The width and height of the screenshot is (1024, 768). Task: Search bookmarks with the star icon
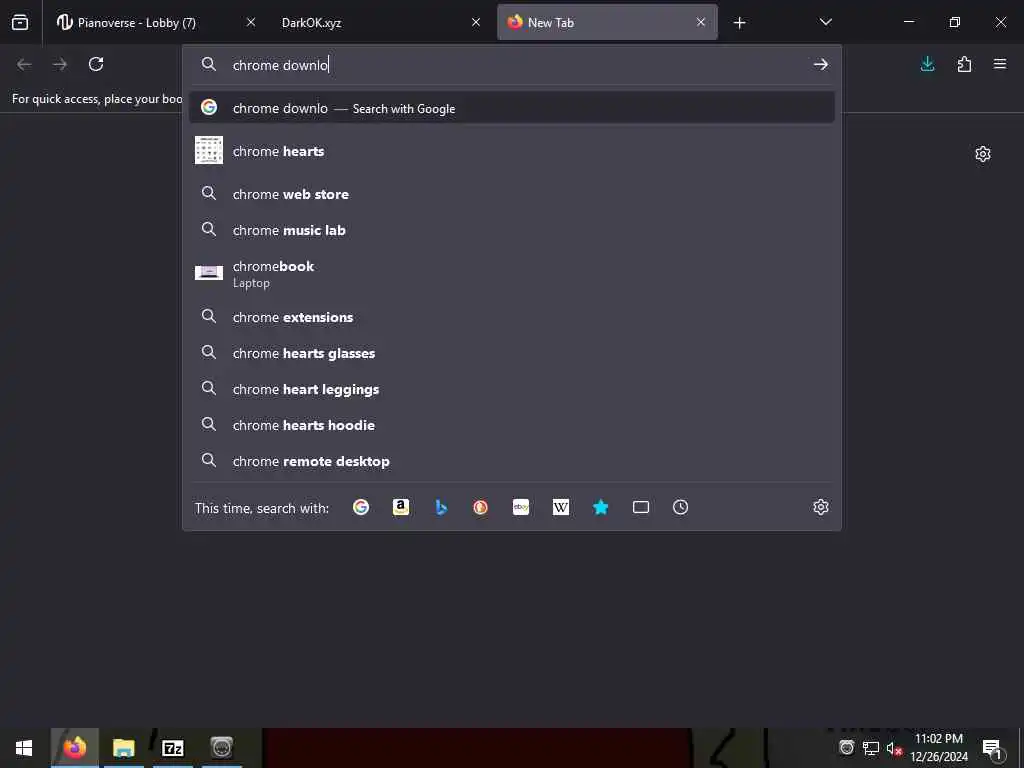pos(601,507)
